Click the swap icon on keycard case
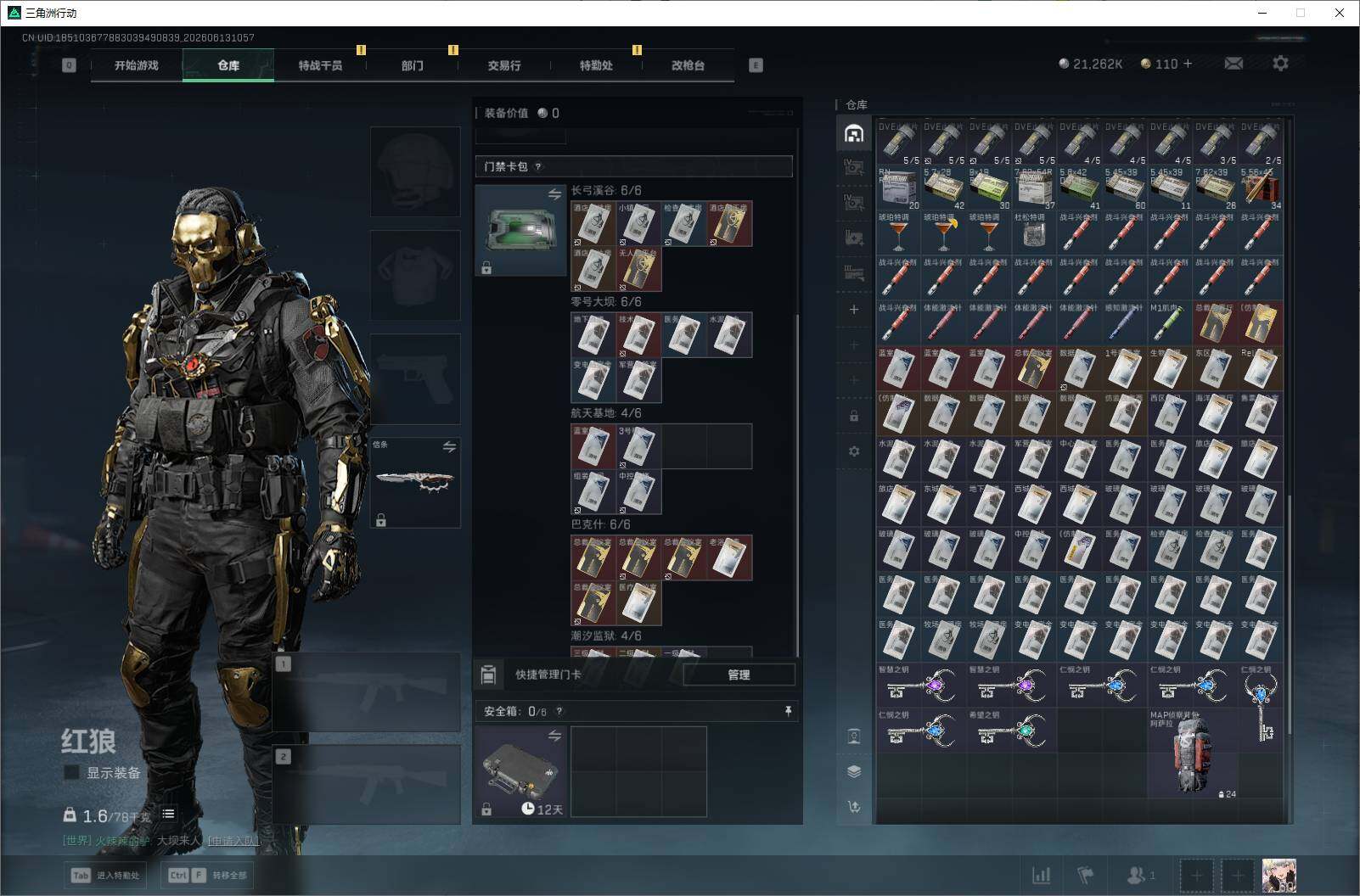Viewport: 1360px width, 896px height. (x=554, y=194)
